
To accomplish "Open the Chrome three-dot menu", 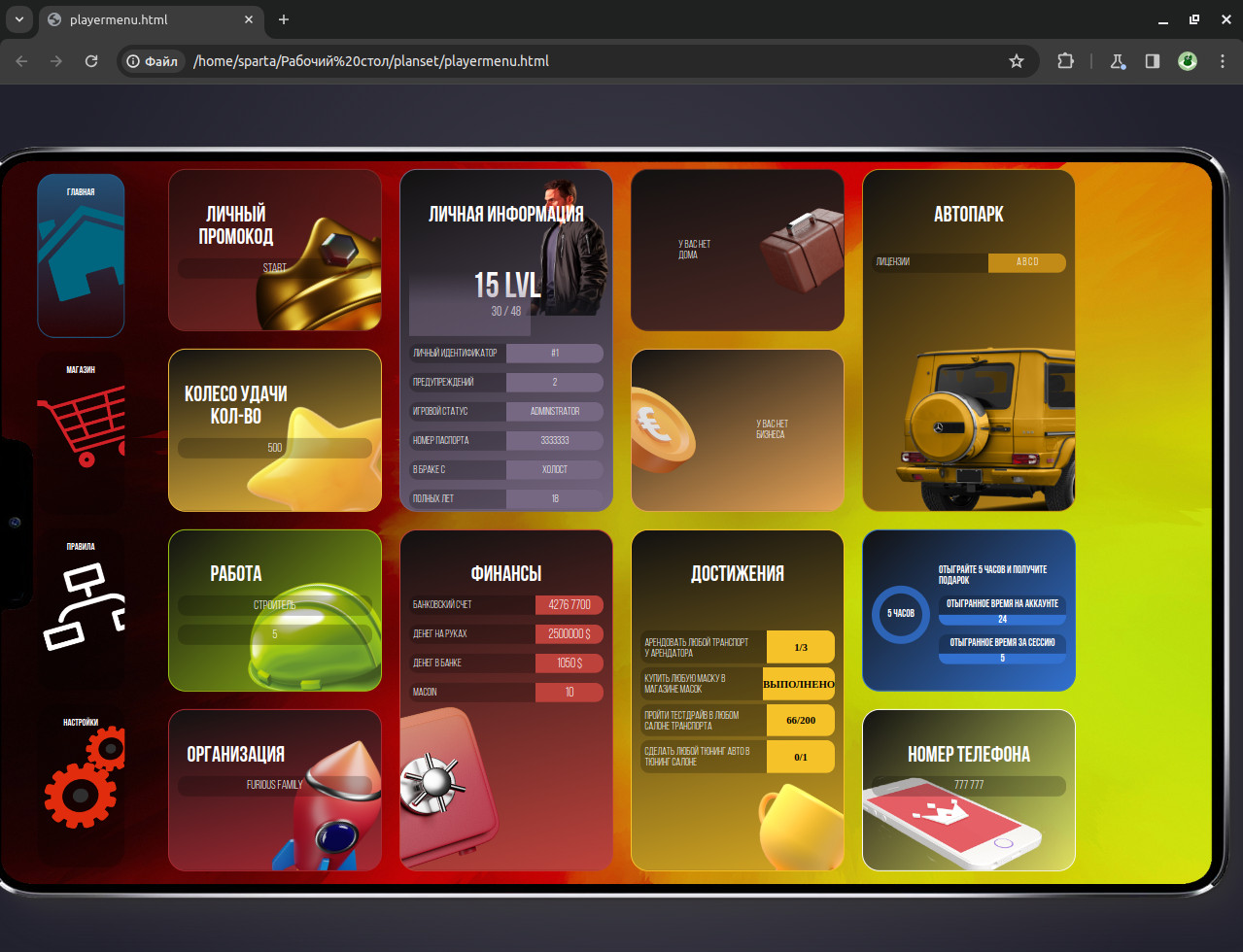I will (1223, 61).
